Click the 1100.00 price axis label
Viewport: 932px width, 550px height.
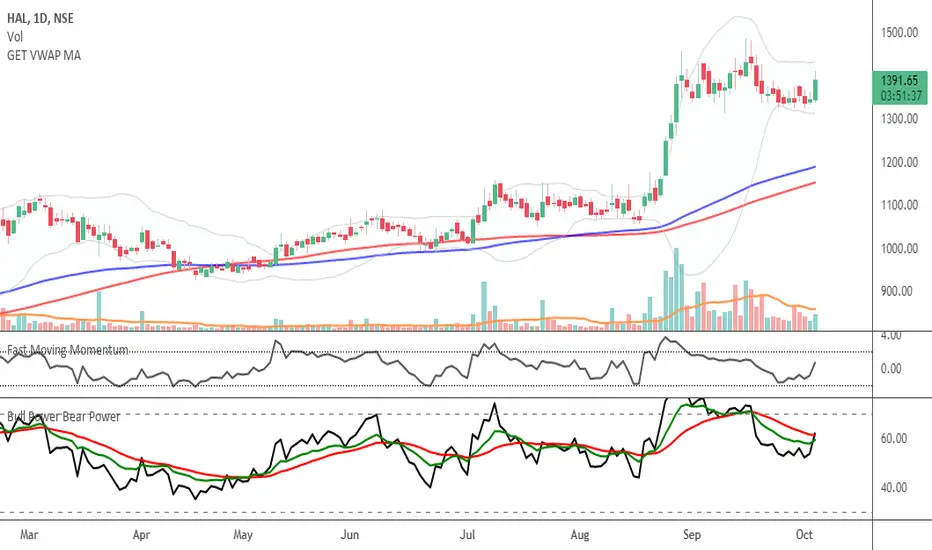[x=899, y=205]
